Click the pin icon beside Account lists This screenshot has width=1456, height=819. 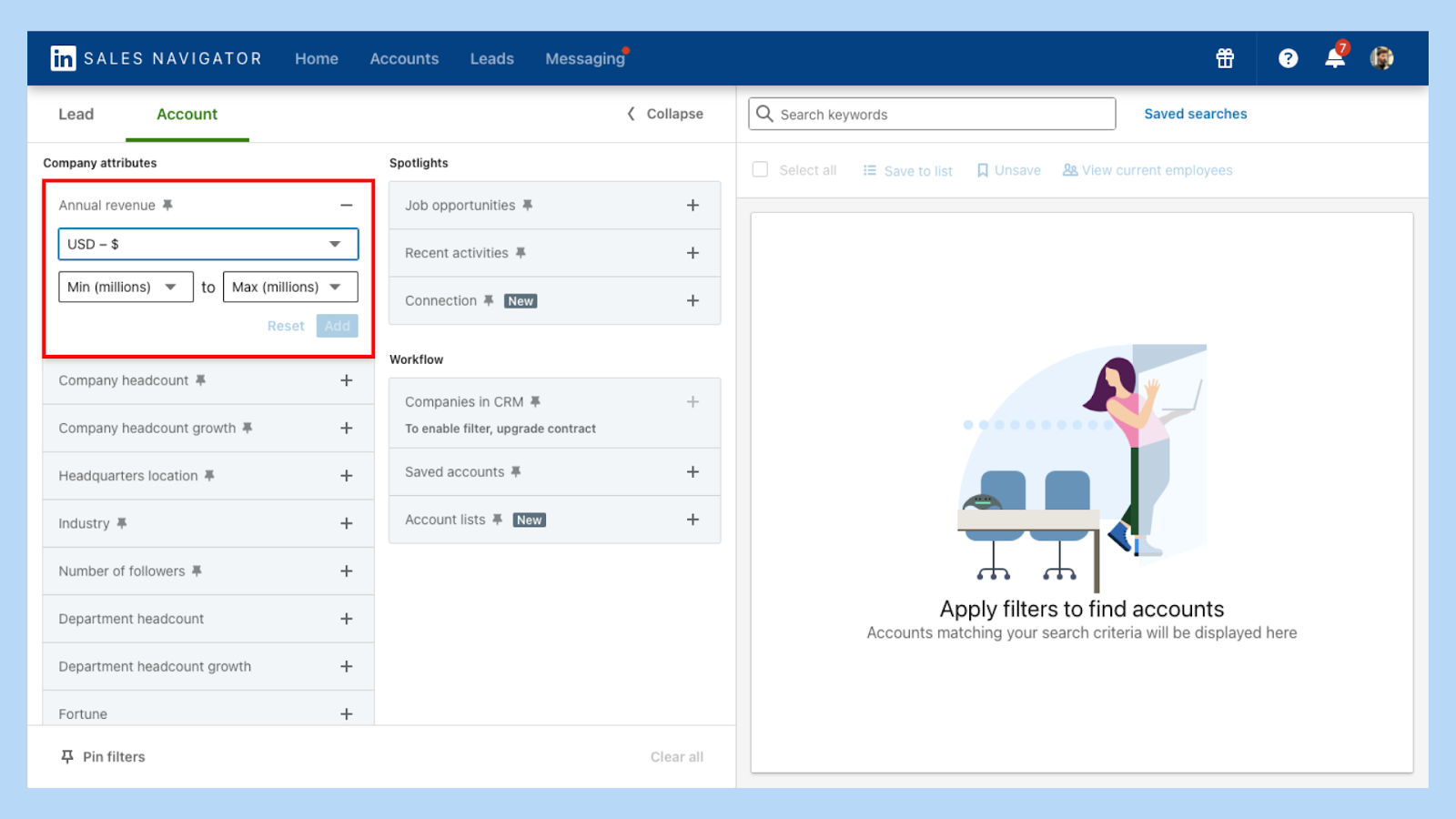click(x=497, y=520)
